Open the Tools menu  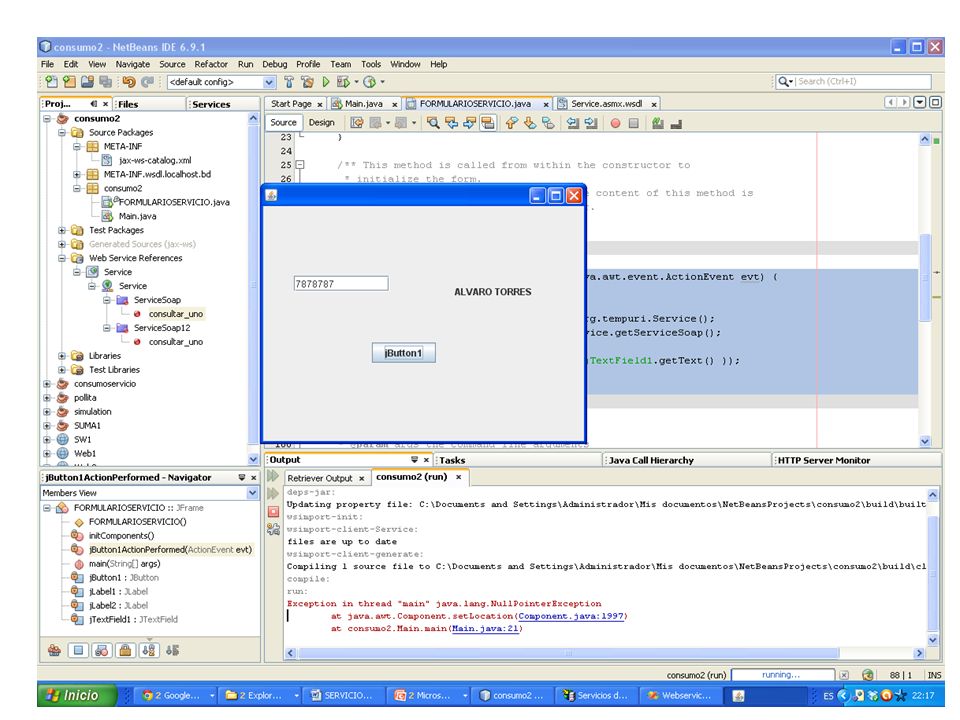tap(371, 64)
